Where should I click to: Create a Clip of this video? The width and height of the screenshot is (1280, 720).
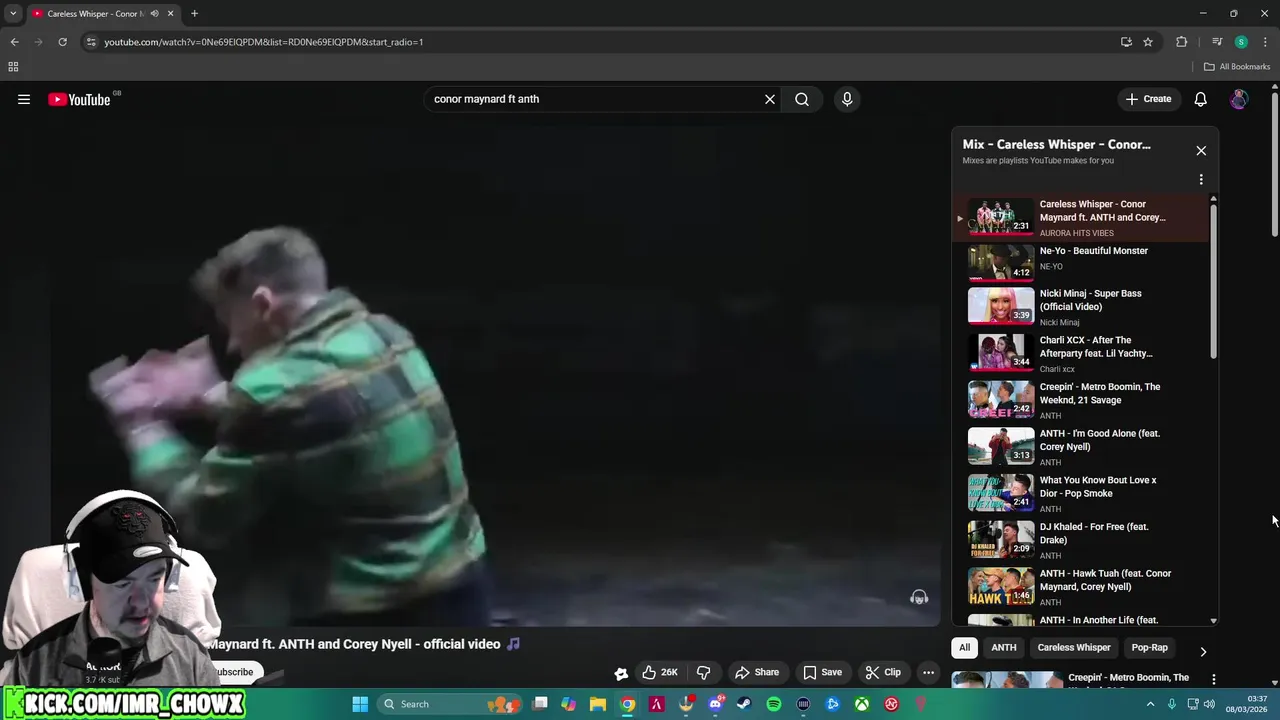[x=883, y=672]
